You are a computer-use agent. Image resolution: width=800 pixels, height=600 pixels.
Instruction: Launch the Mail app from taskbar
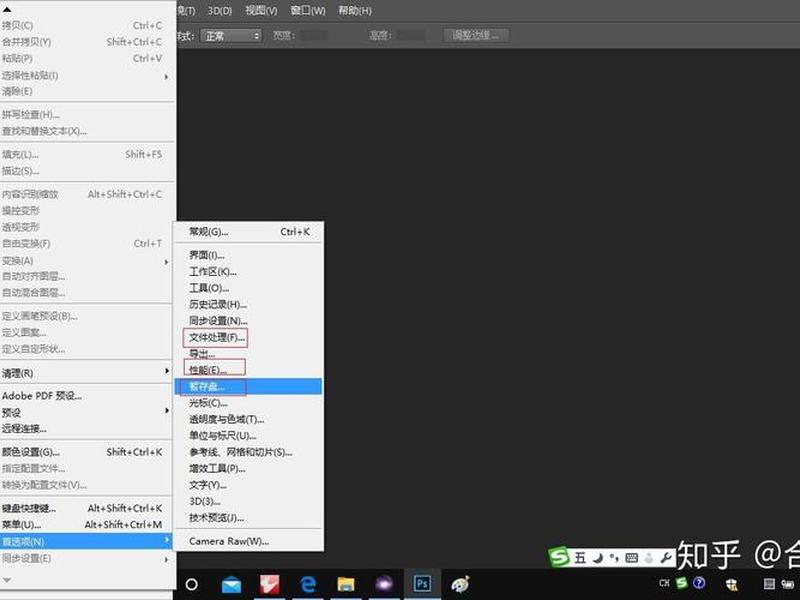pos(231,584)
